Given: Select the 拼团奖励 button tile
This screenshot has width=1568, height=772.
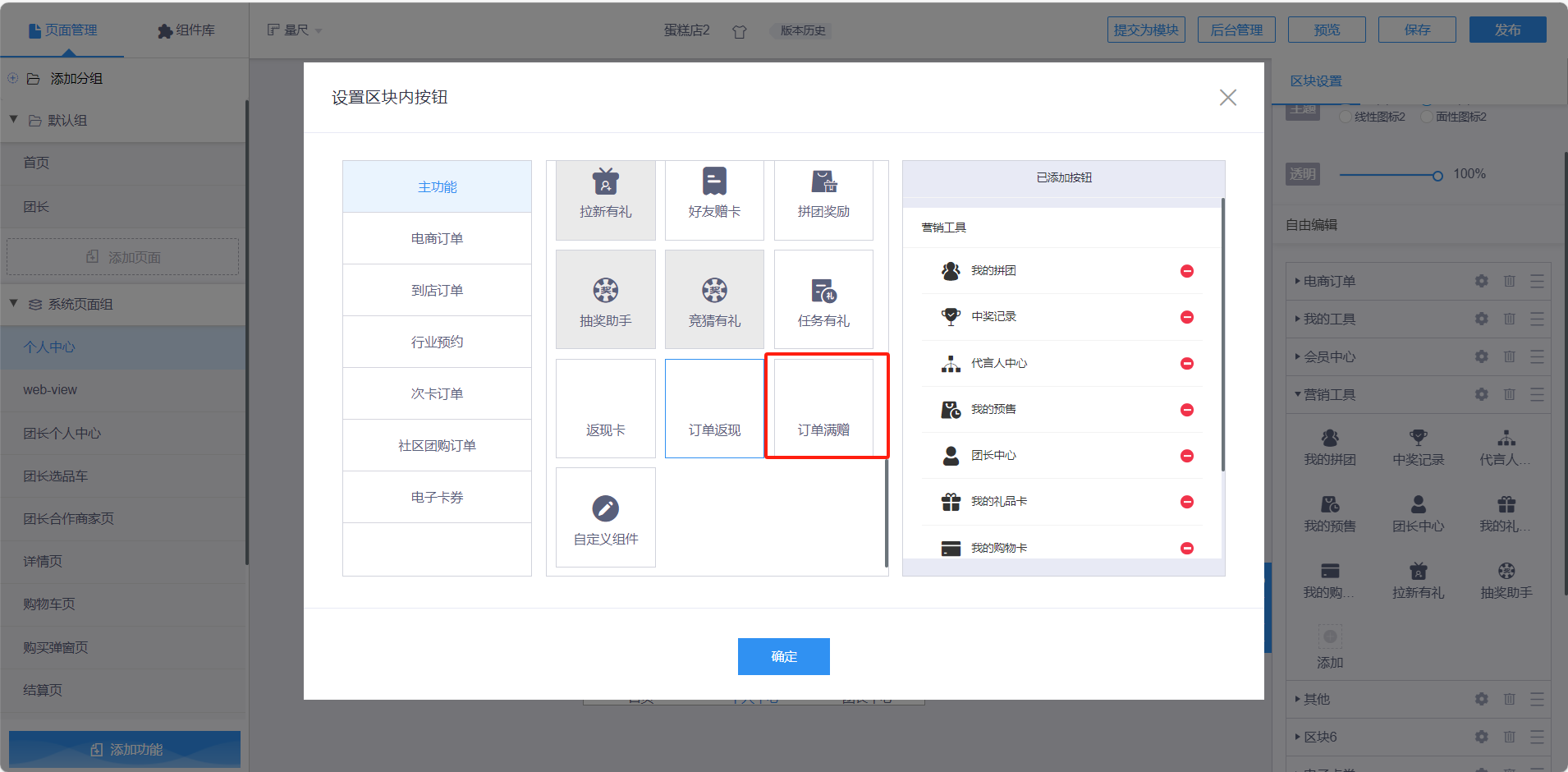Looking at the screenshot, I should 823,200.
